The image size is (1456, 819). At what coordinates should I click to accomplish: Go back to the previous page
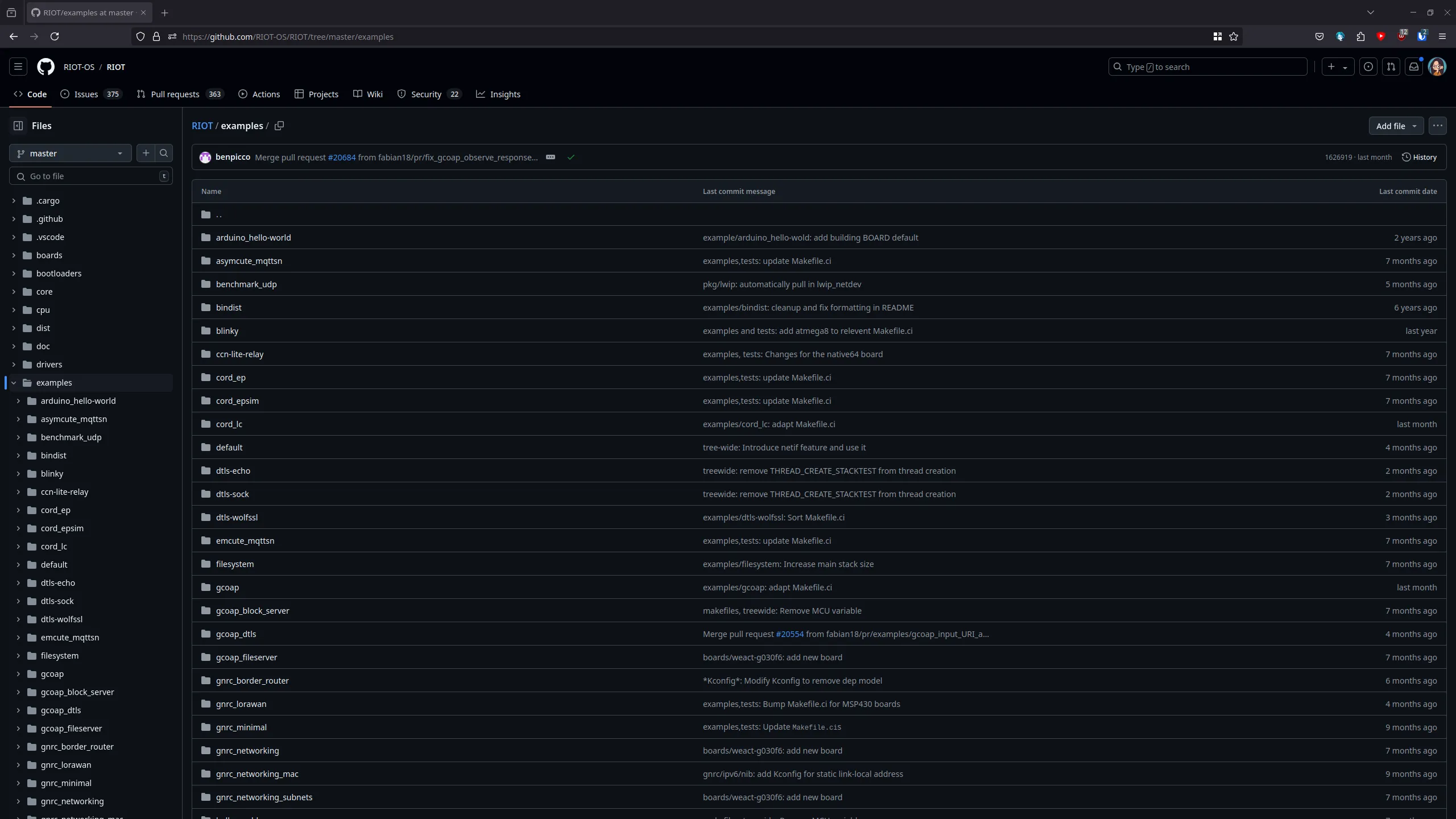pyautogui.click(x=14, y=36)
